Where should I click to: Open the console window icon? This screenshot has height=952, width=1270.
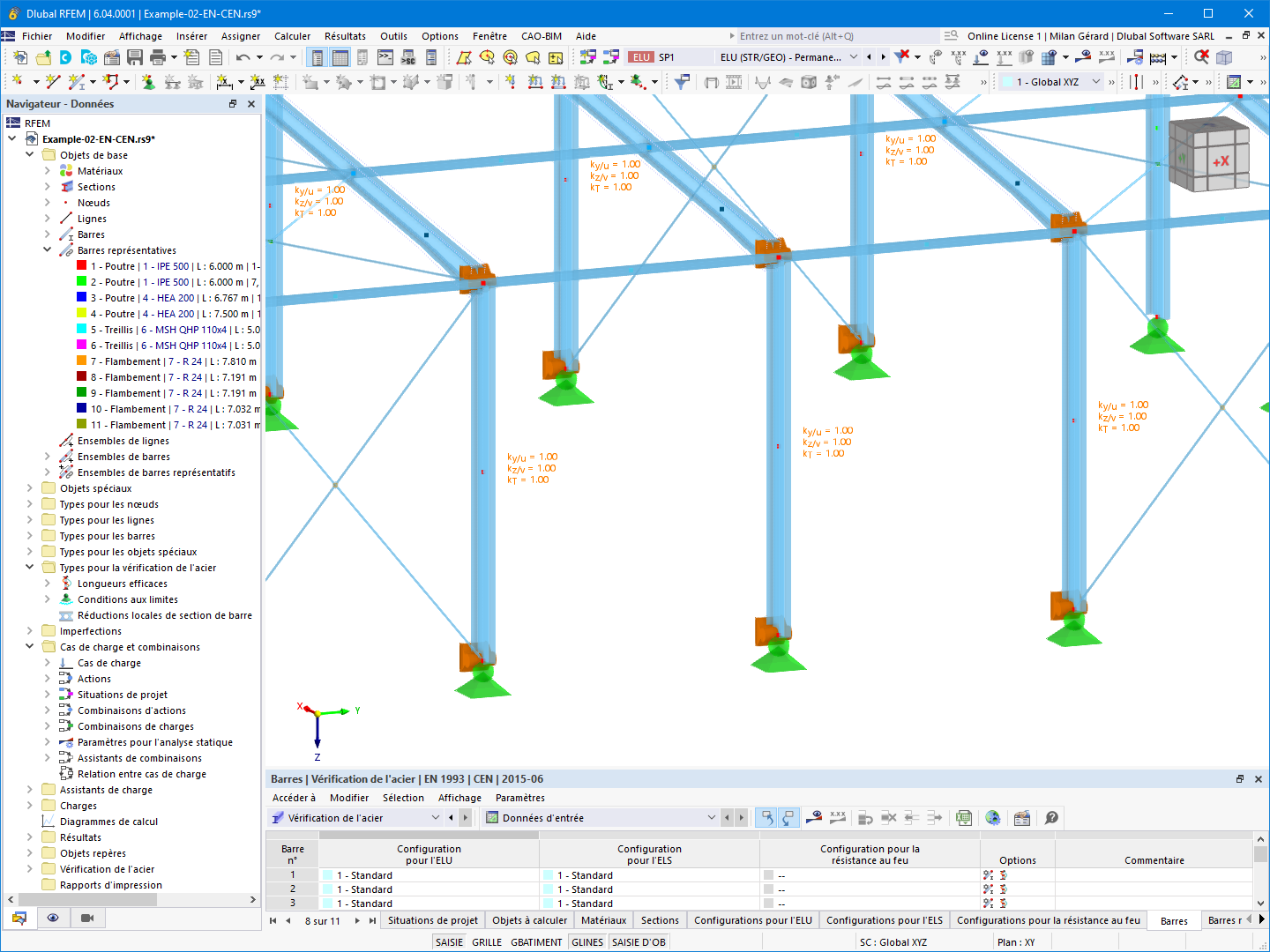[385, 57]
